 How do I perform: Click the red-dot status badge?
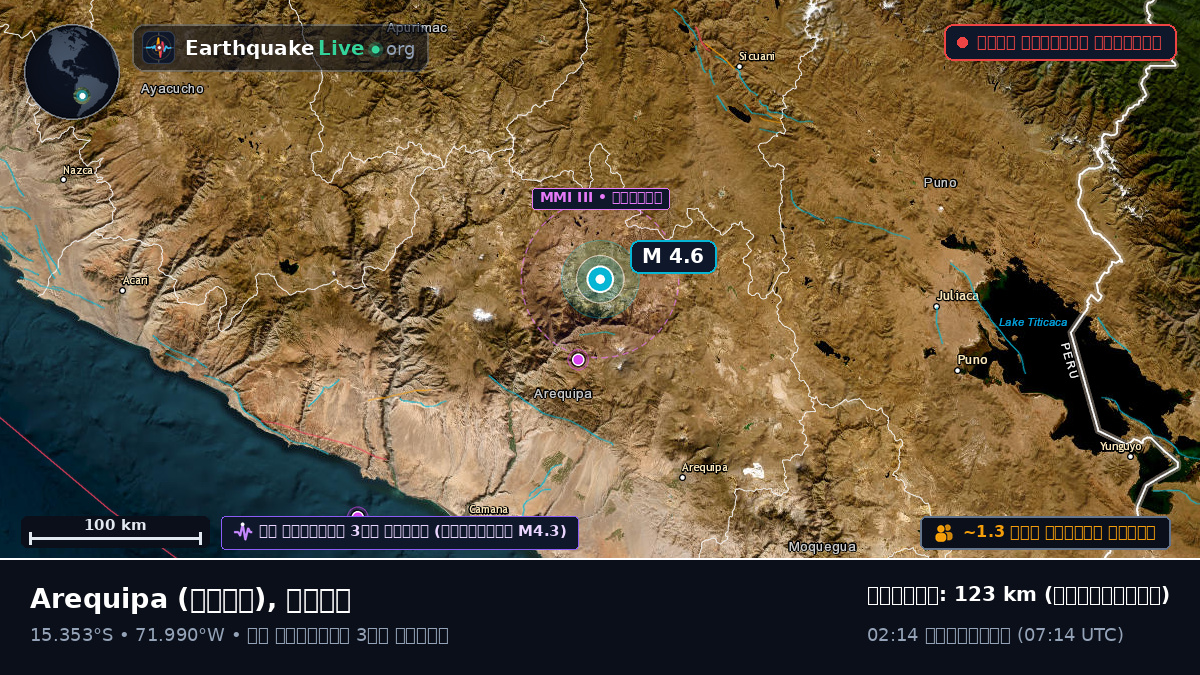1060,42
